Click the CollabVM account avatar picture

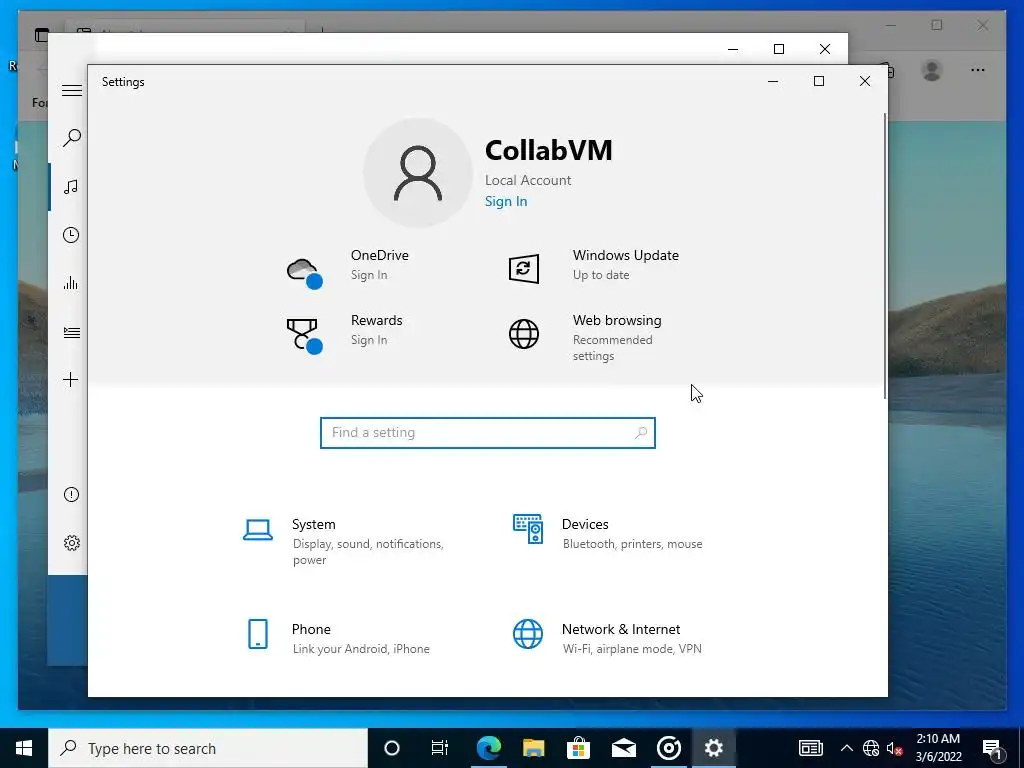coord(417,173)
